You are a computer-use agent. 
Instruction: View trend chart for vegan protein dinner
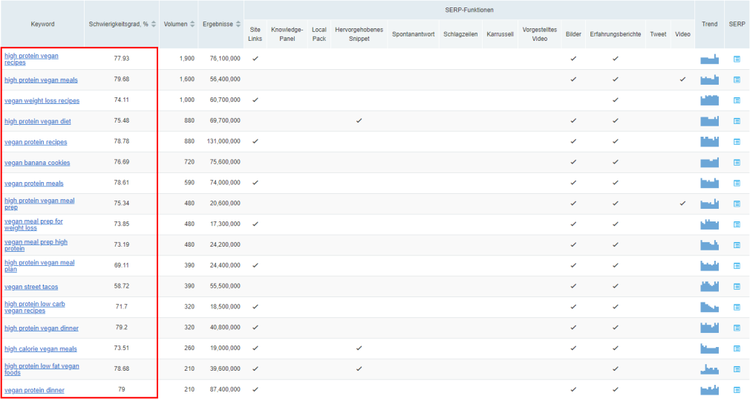[x=709, y=390]
